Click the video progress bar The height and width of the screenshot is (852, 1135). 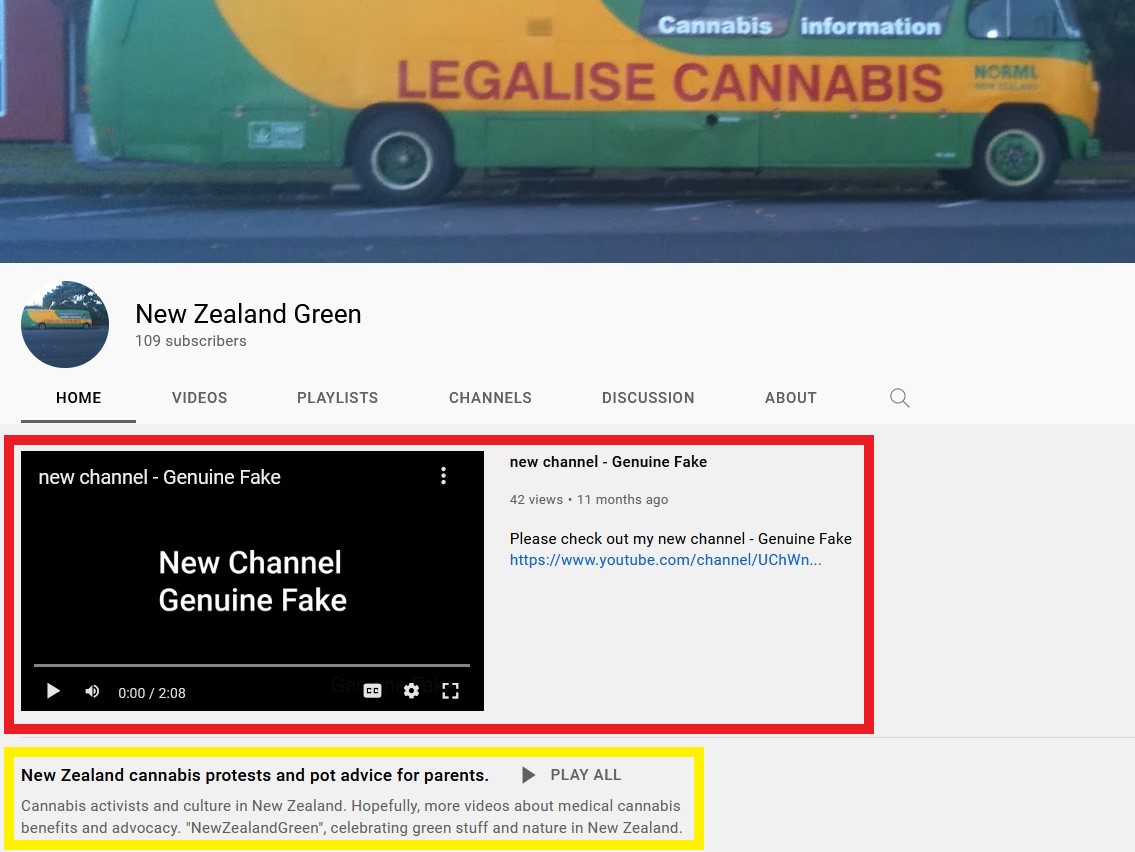(252, 665)
